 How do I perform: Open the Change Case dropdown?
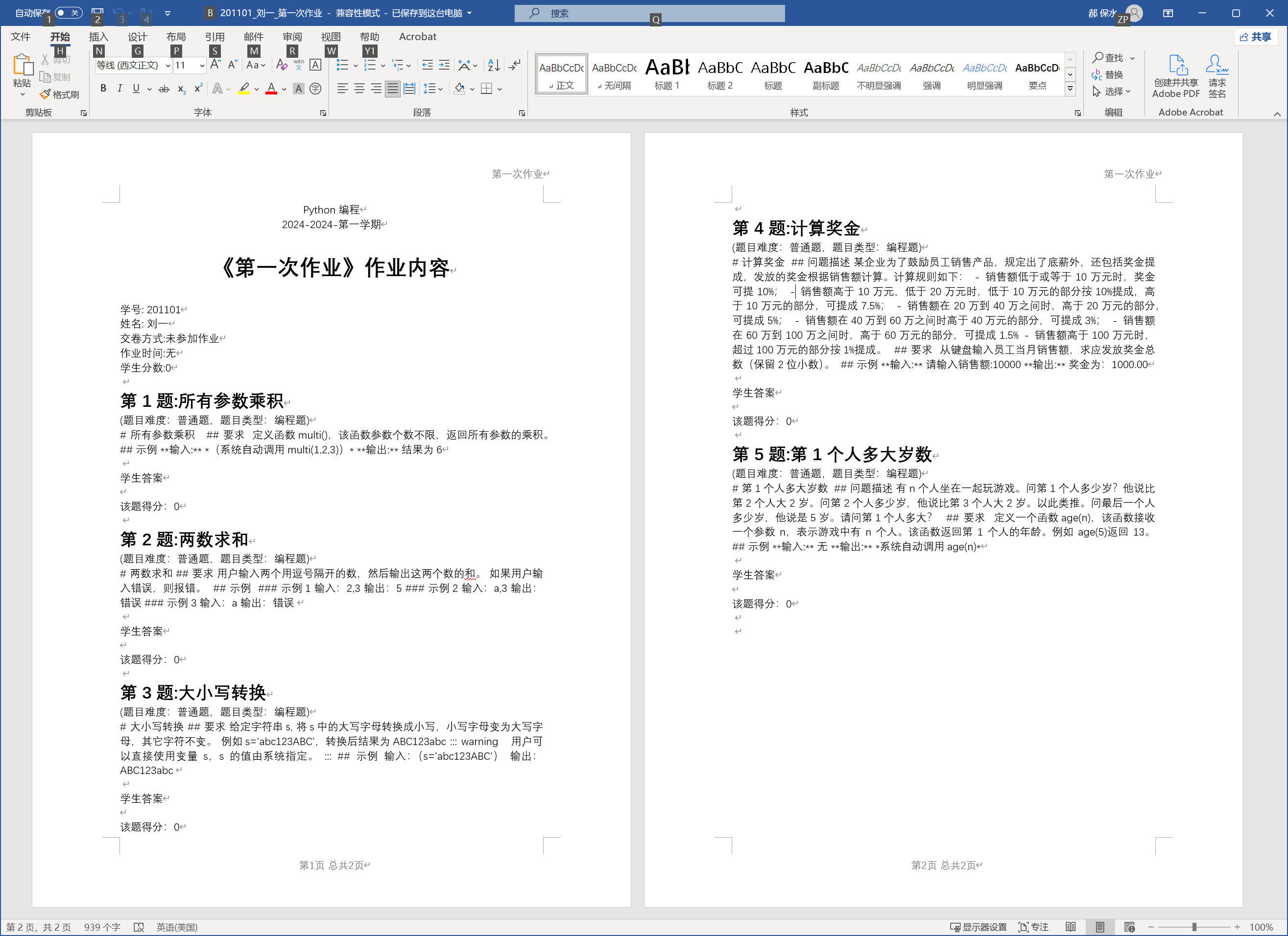(256, 65)
